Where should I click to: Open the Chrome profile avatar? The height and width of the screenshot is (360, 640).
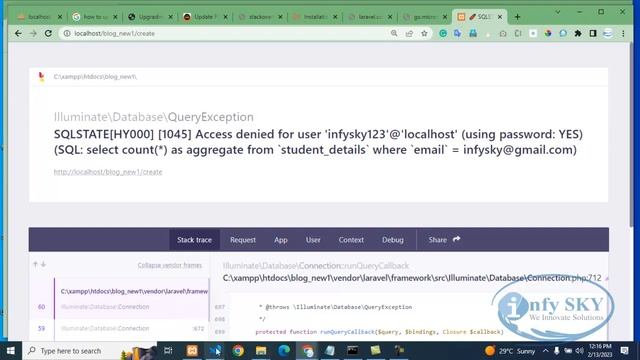point(608,33)
